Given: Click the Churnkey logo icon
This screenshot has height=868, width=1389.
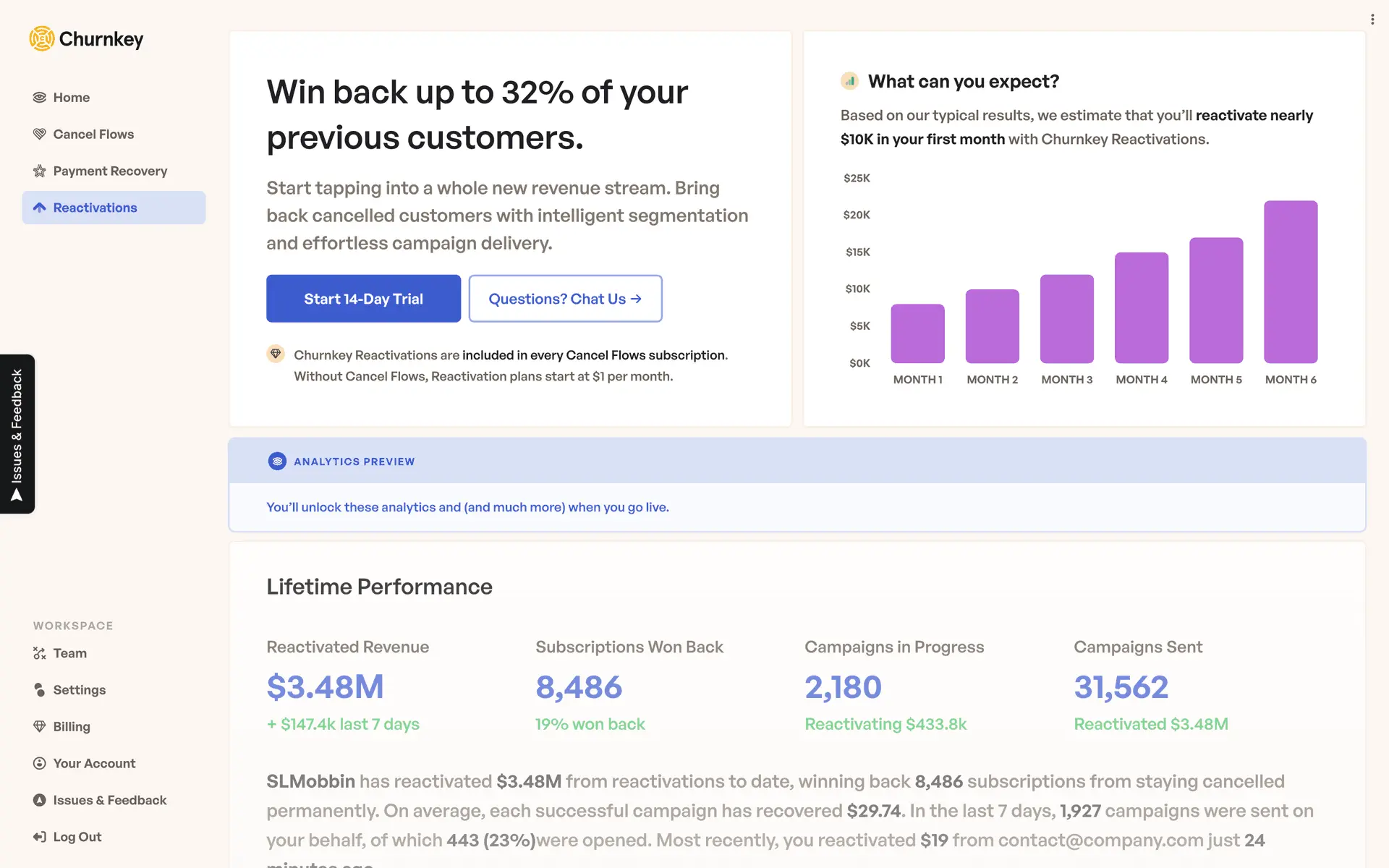Looking at the screenshot, I should click(x=42, y=38).
